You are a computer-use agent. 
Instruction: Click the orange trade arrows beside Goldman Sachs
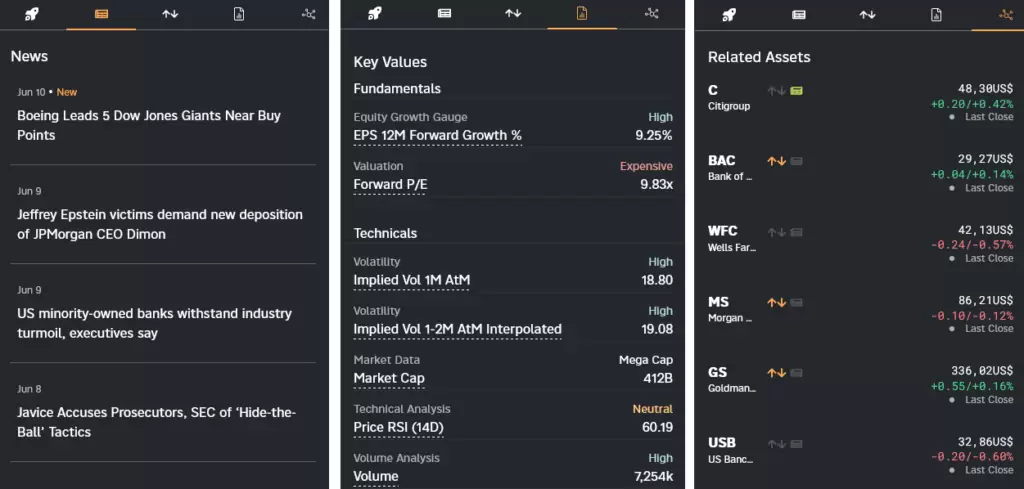pos(776,373)
